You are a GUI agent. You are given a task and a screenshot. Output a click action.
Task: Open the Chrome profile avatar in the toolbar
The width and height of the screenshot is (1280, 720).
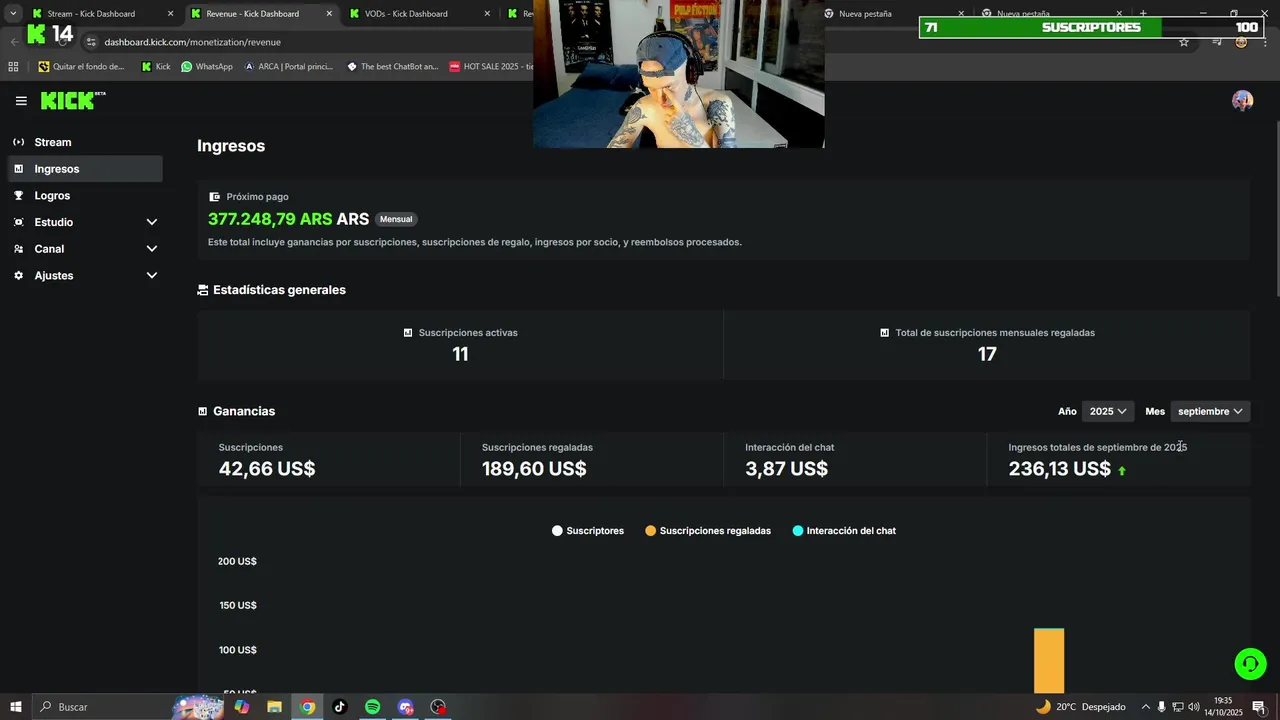click(x=1241, y=42)
